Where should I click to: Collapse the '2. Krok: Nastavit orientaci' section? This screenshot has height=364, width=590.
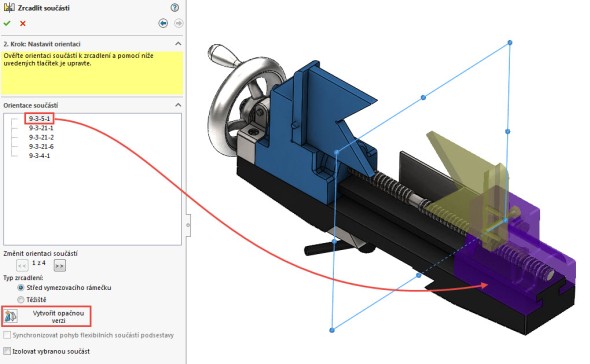click(178, 44)
